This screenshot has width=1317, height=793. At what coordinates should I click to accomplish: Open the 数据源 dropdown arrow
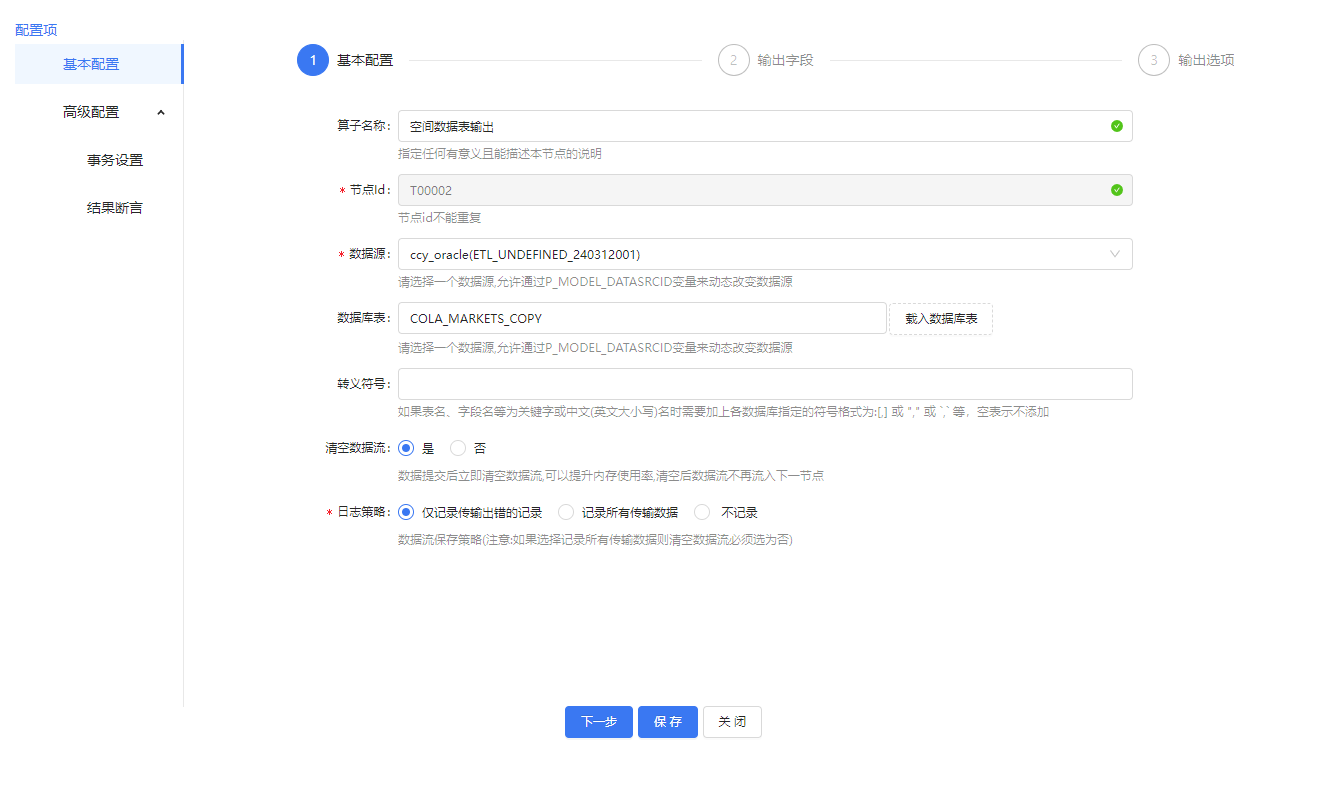click(1115, 254)
